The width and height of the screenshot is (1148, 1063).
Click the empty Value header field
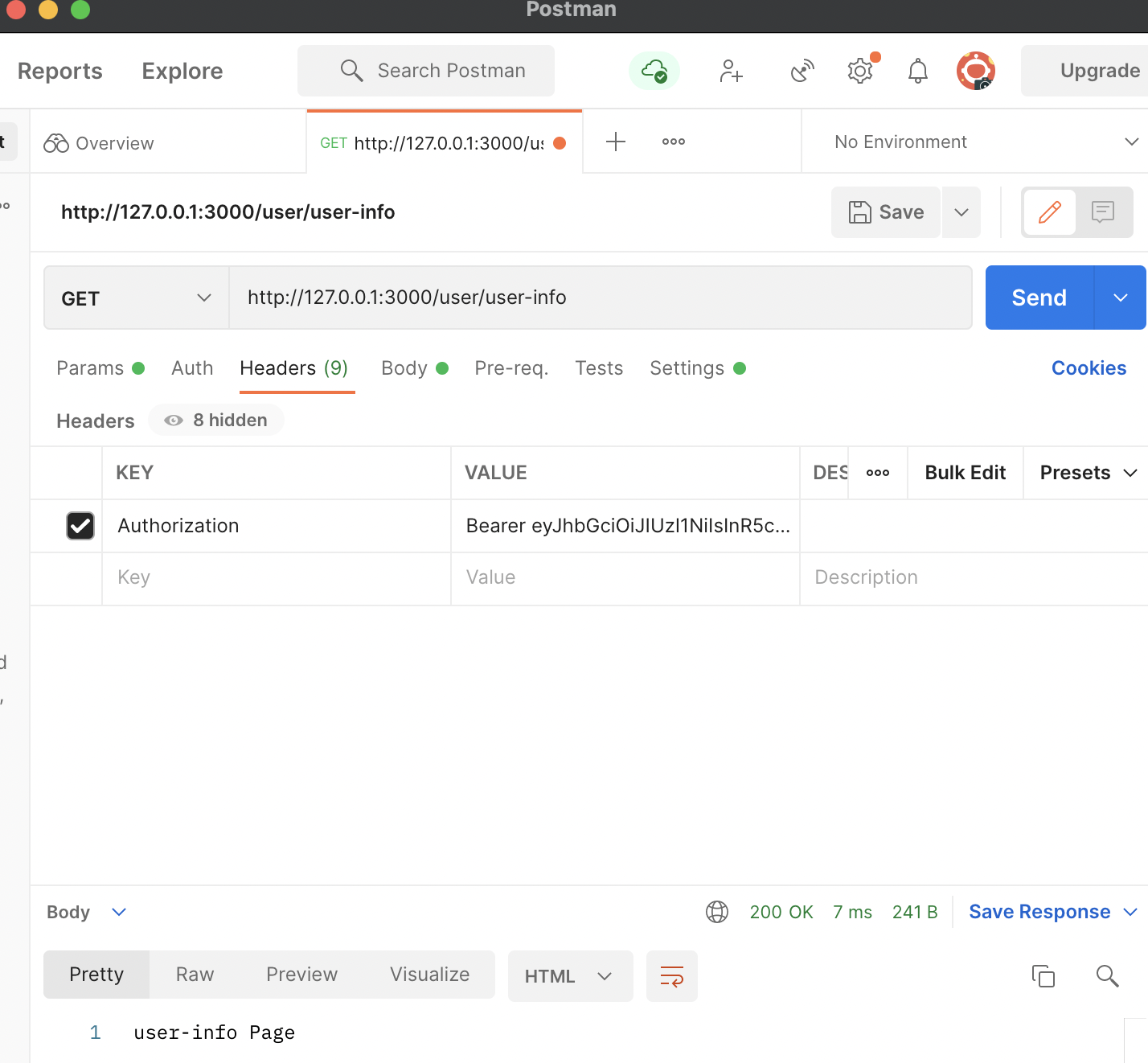tap(625, 577)
